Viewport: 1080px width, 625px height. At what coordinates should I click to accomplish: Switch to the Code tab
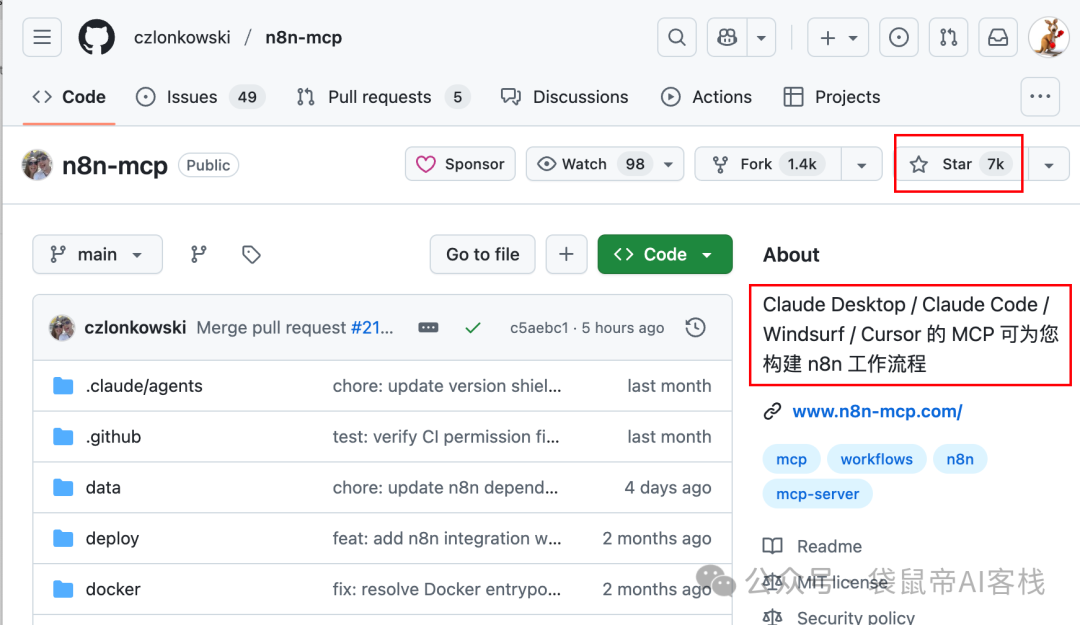click(69, 97)
